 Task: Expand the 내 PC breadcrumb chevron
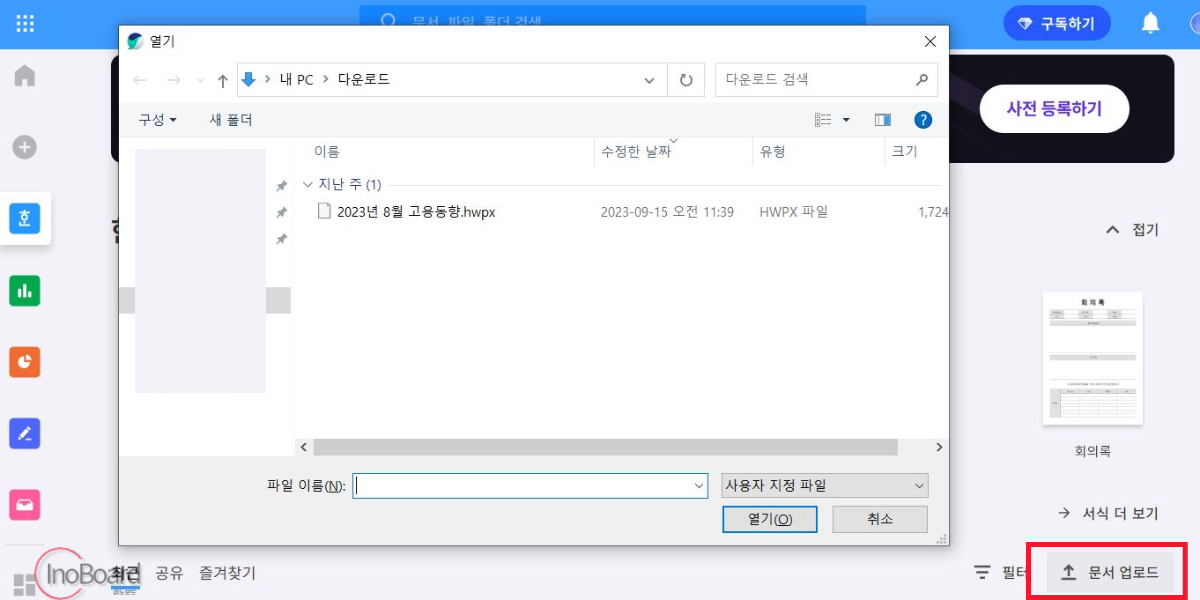pyautogui.click(x=325, y=80)
